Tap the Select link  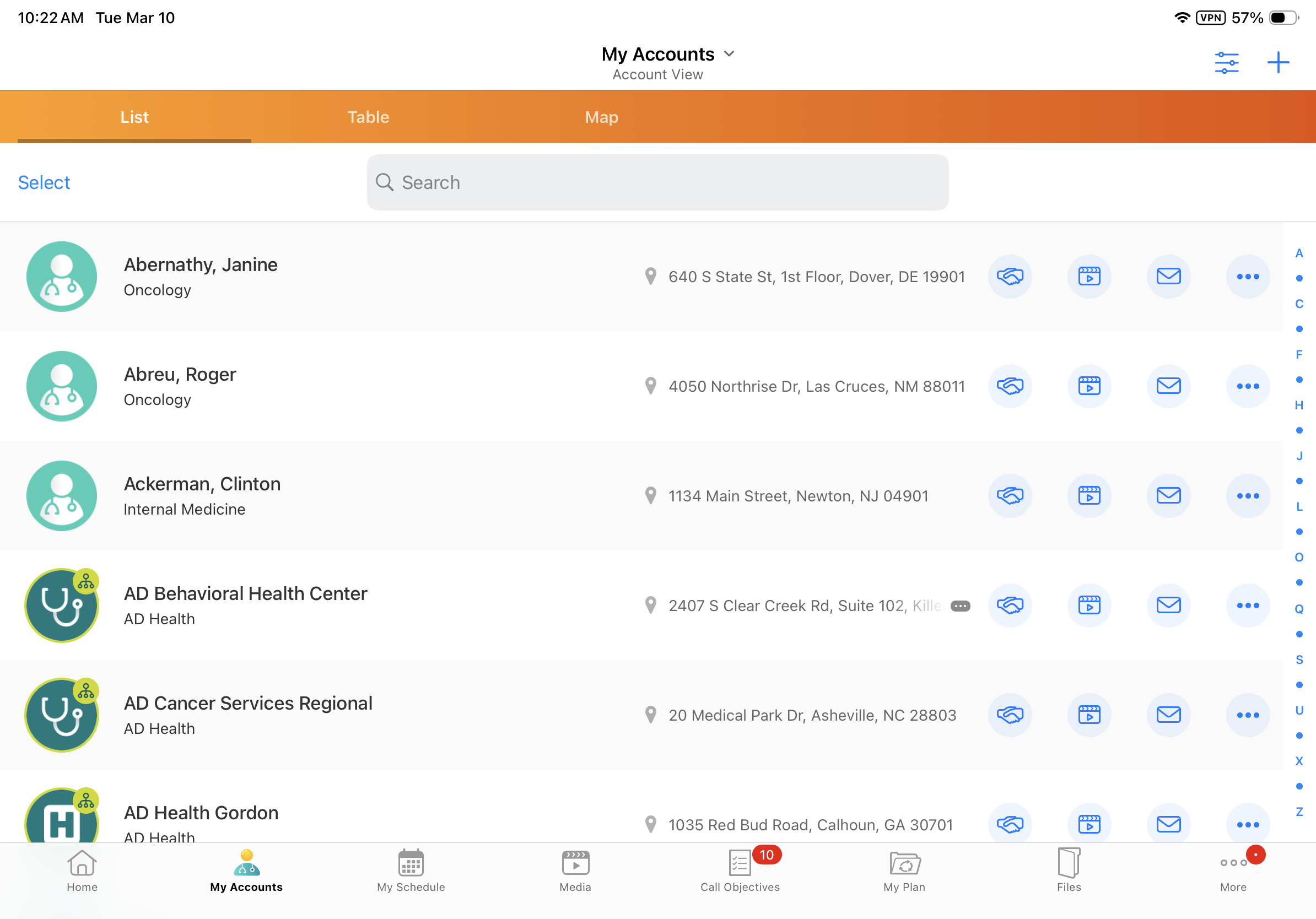tap(44, 183)
